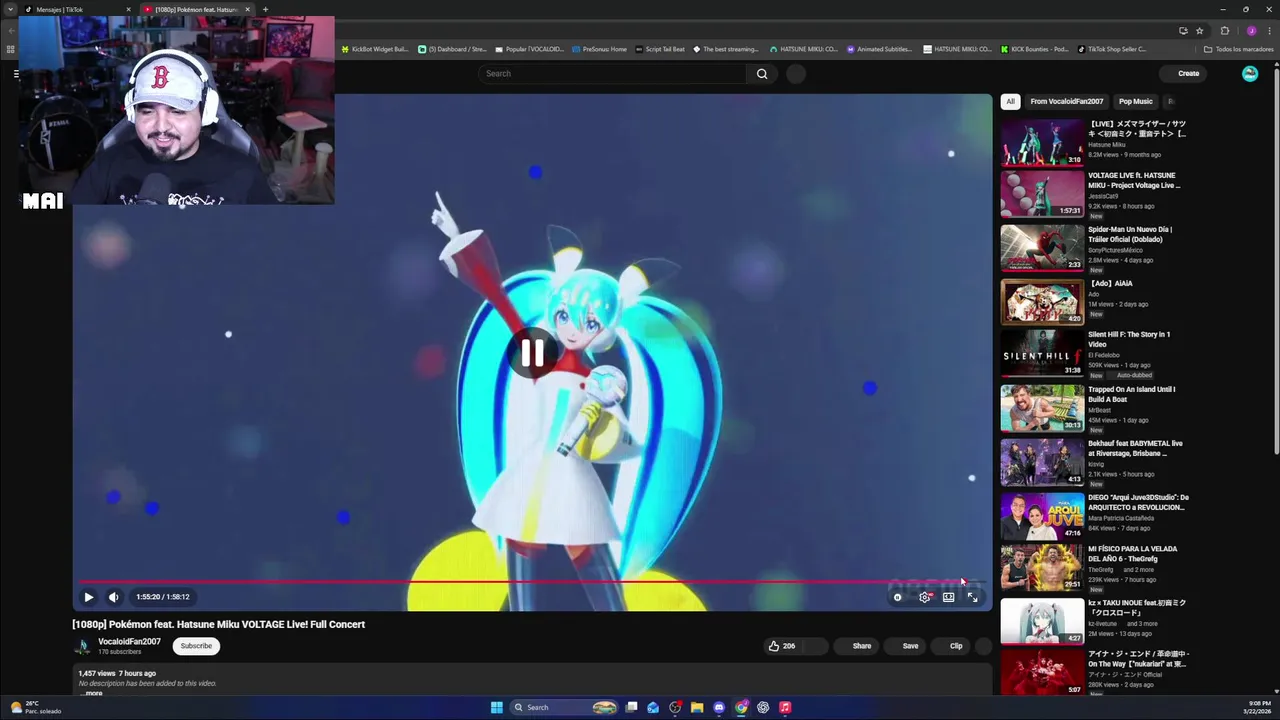Viewport: 1280px width, 720px height.
Task: Open the Spider-Man Un Nuevo Día trailer
Action: (x=1042, y=248)
